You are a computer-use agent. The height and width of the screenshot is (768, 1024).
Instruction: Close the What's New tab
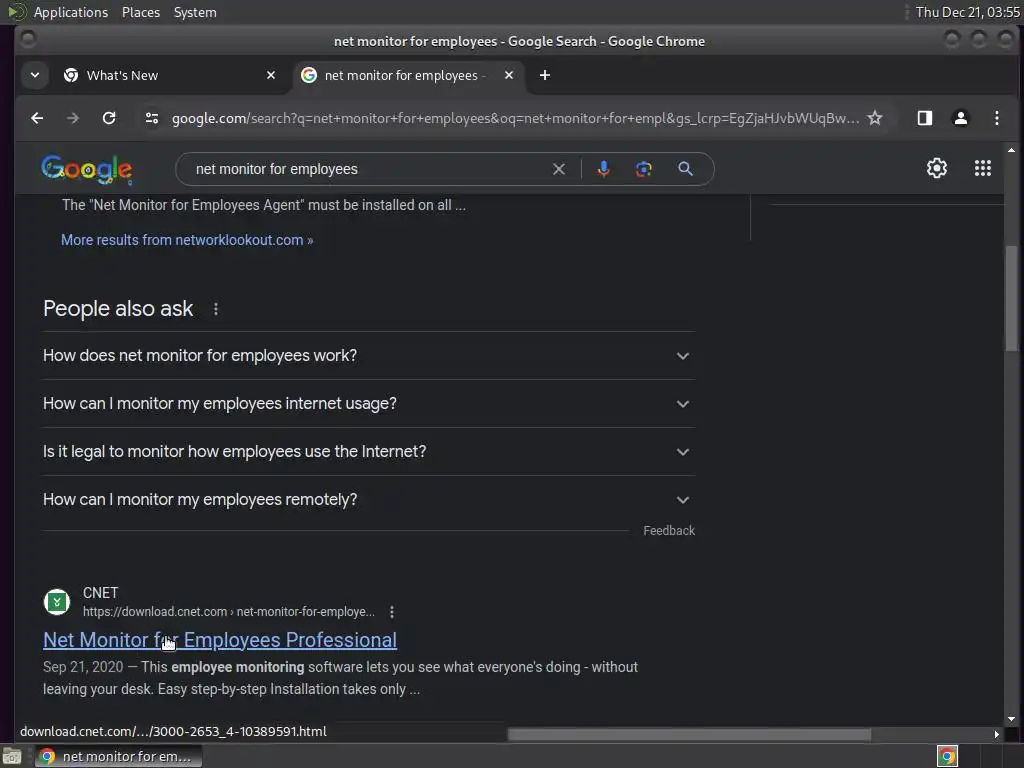(x=271, y=75)
